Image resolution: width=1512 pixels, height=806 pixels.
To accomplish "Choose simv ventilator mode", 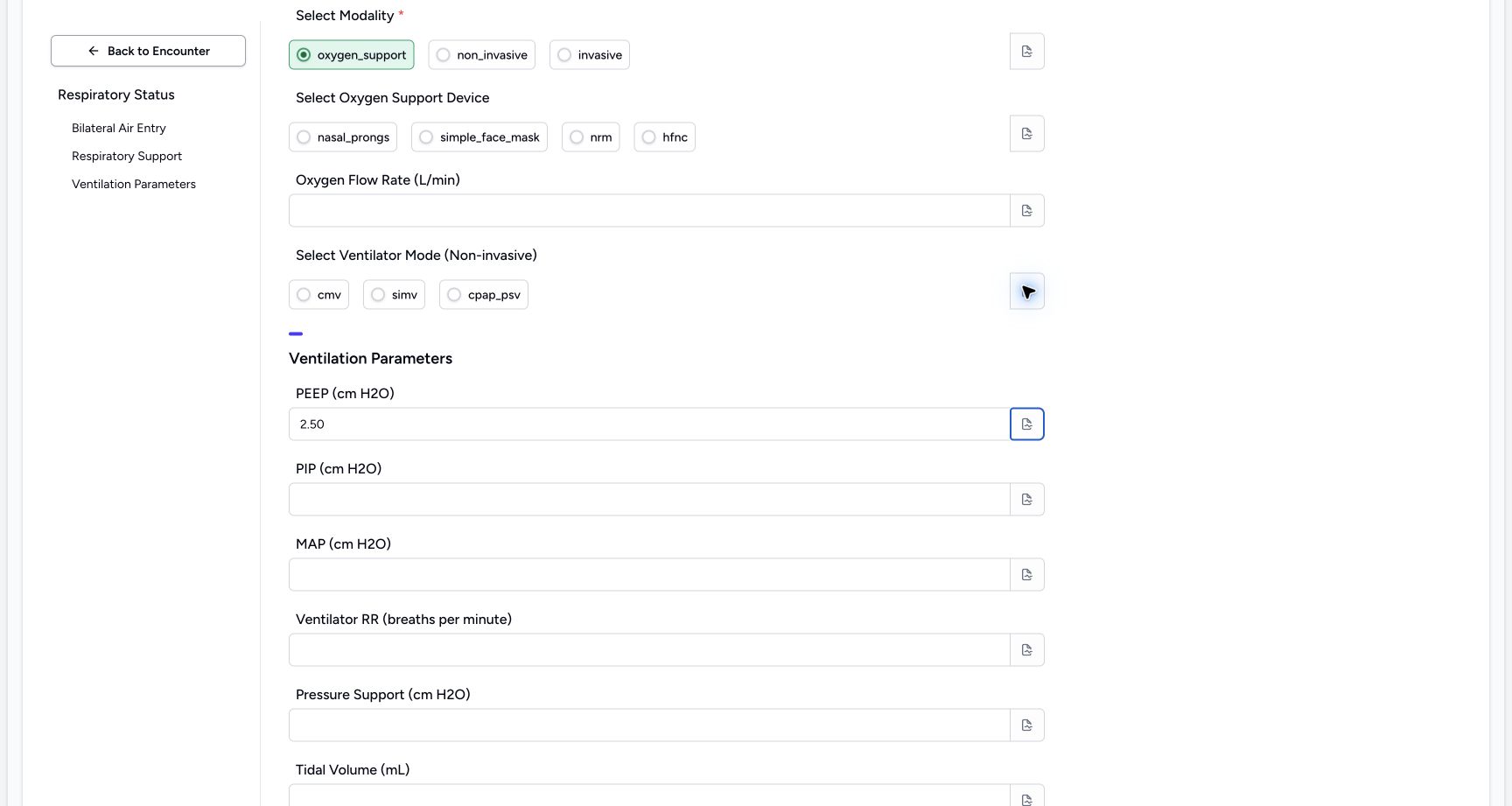I will 395,295.
